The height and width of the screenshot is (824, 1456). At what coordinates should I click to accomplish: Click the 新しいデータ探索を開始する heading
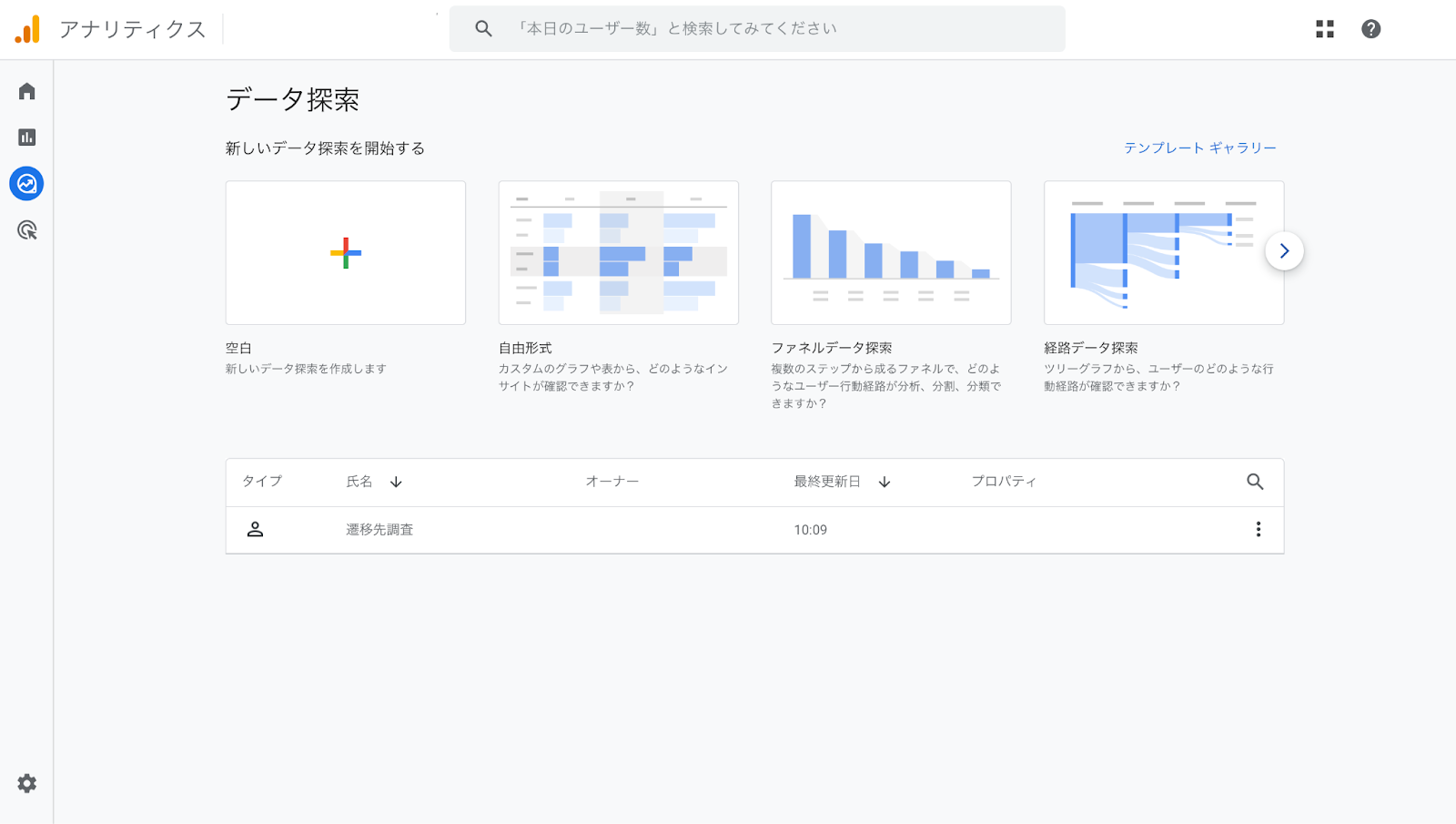326,148
